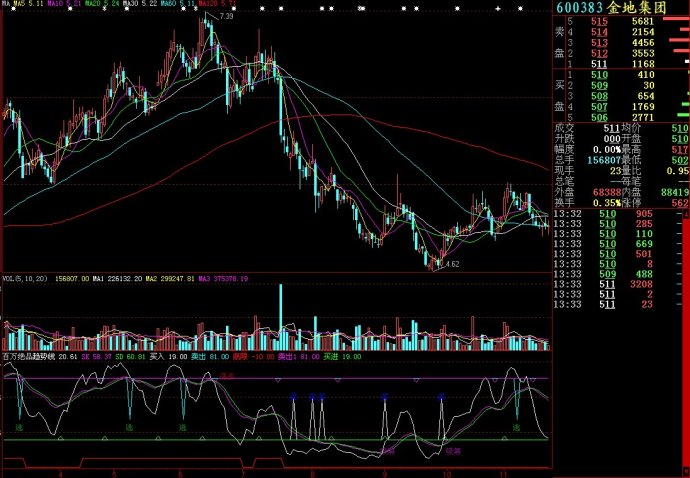The width and height of the screenshot is (690, 478).
Task: Click the month 5 axis label
Action: click(114, 474)
